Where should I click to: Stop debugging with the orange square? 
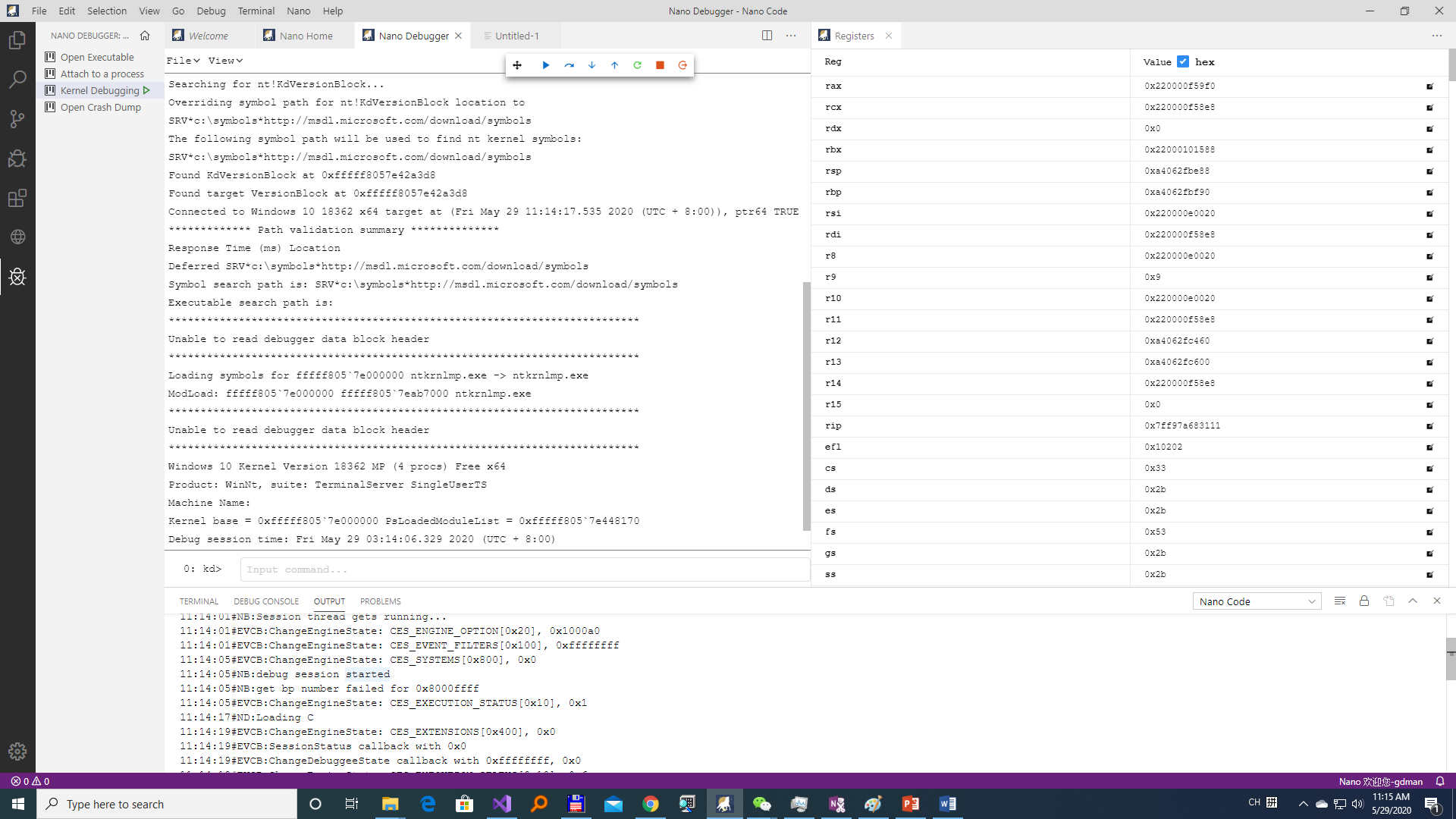coord(661,65)
